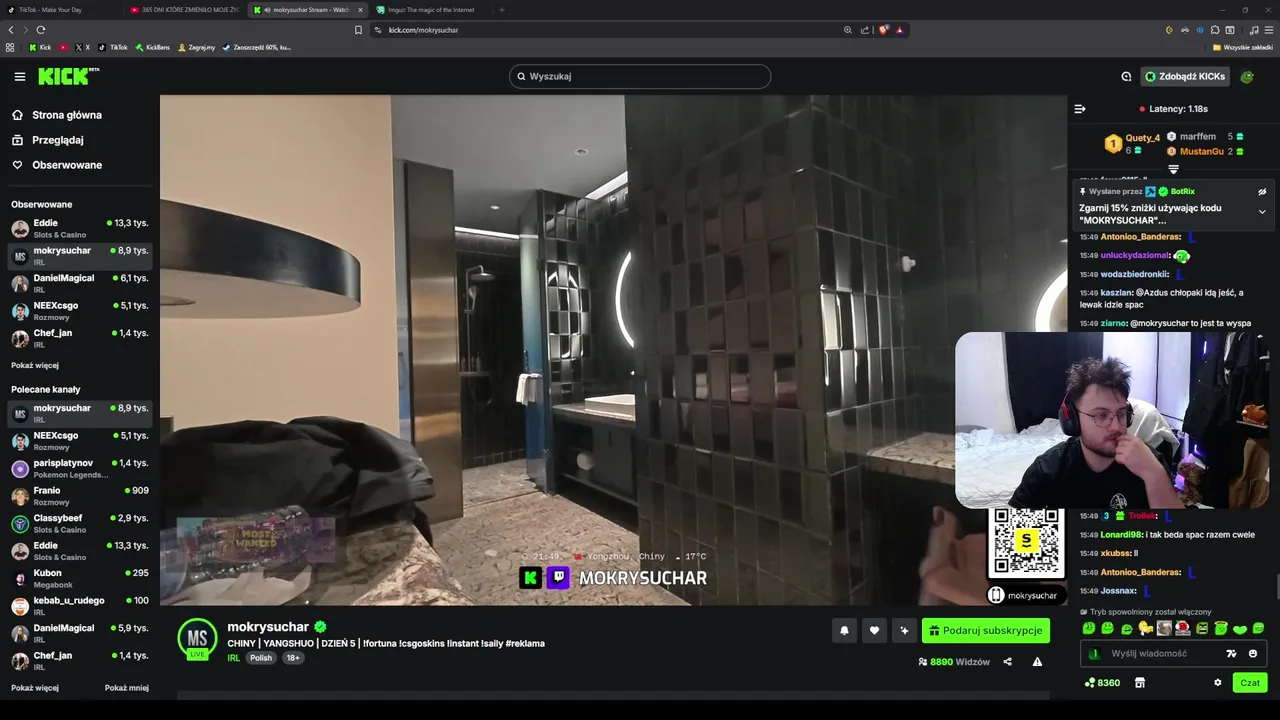
Task: Click Podaruj subskrypcje button
Action: tap(986, 631)
